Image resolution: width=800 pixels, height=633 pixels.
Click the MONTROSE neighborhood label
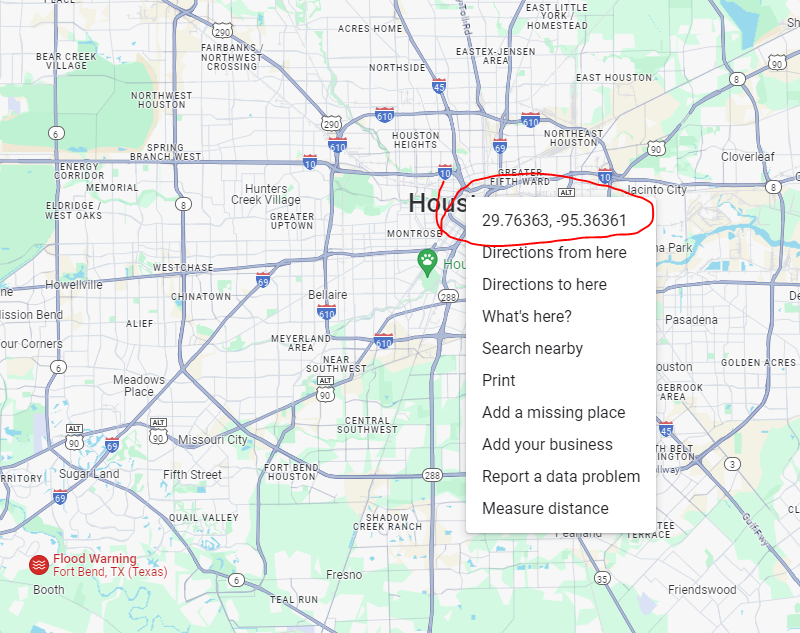click(414, 234)
